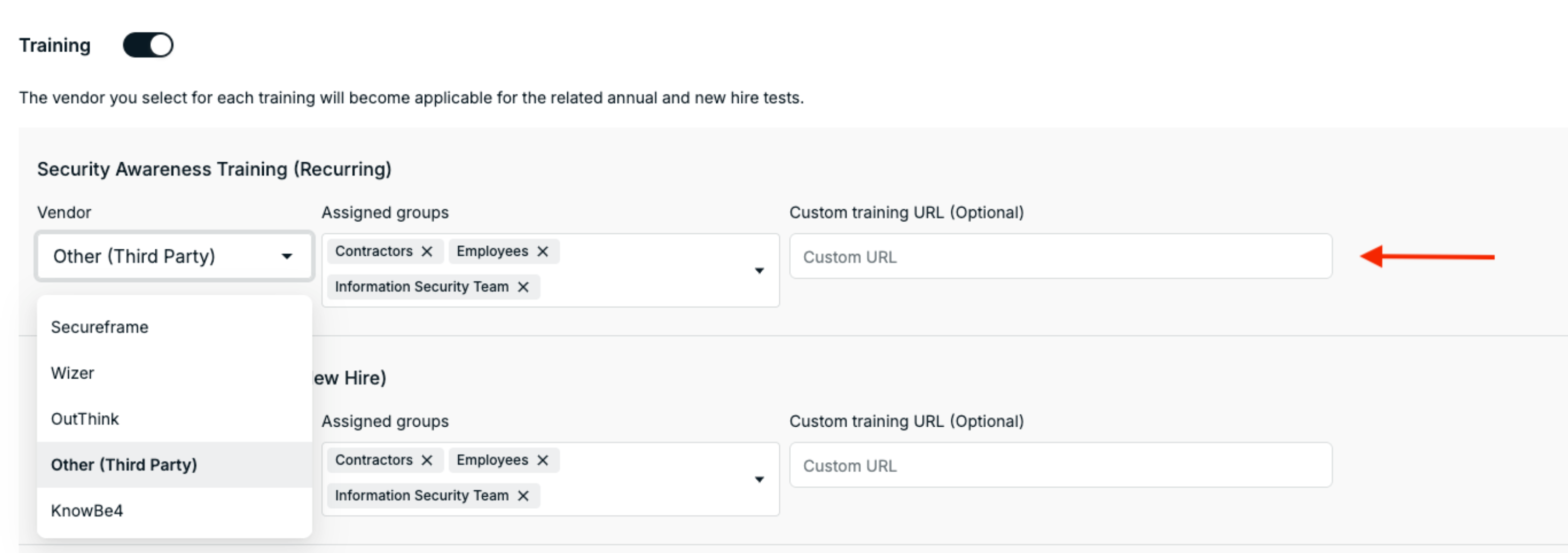Click the Security Awareness Training (Recurring) heading
Viewport: 1568px width, 553px height.
[214, 170]
